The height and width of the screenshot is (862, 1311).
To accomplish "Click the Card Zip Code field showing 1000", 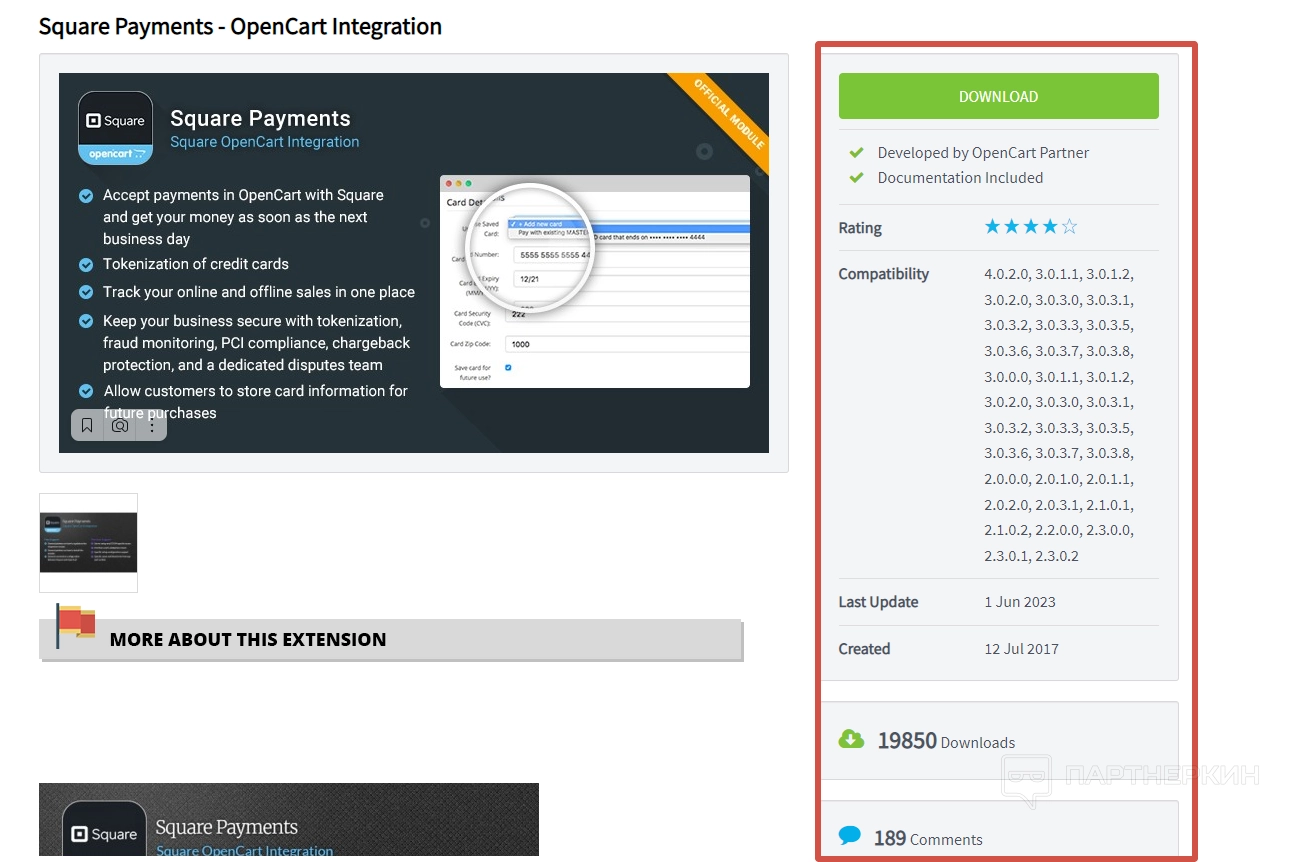I will [628, 344].
